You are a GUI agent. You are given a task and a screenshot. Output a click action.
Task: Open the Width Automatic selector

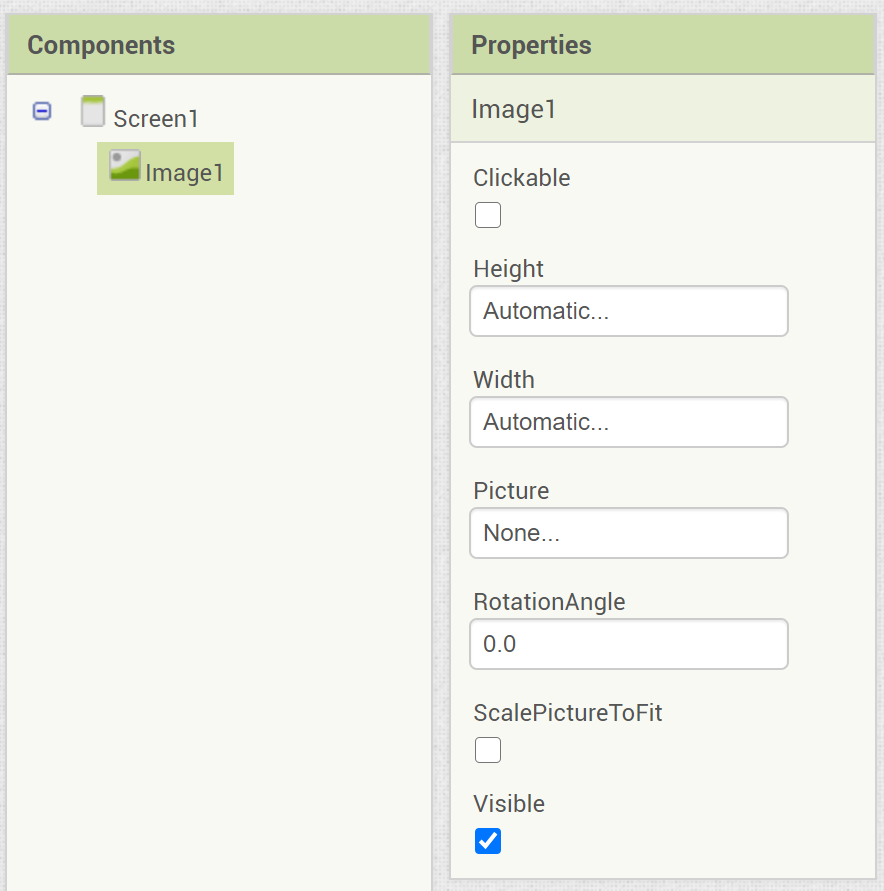point(628,422)
